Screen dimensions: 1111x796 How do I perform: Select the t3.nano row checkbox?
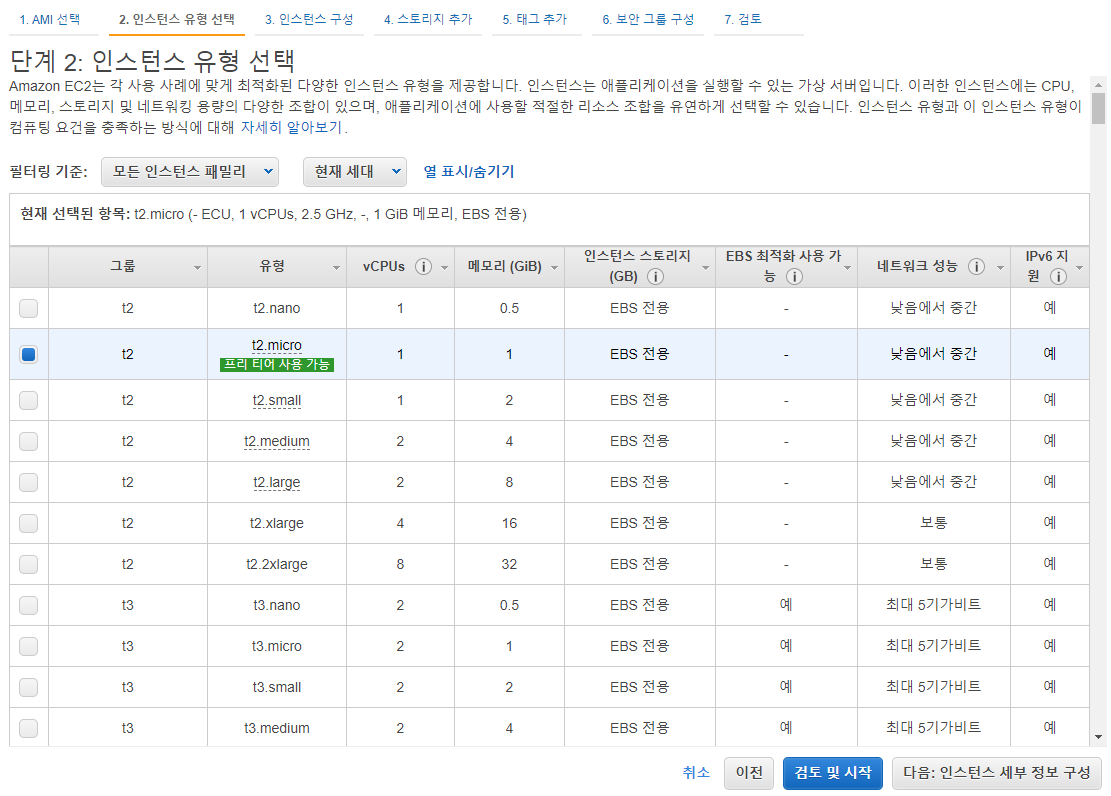pos(28,605)
